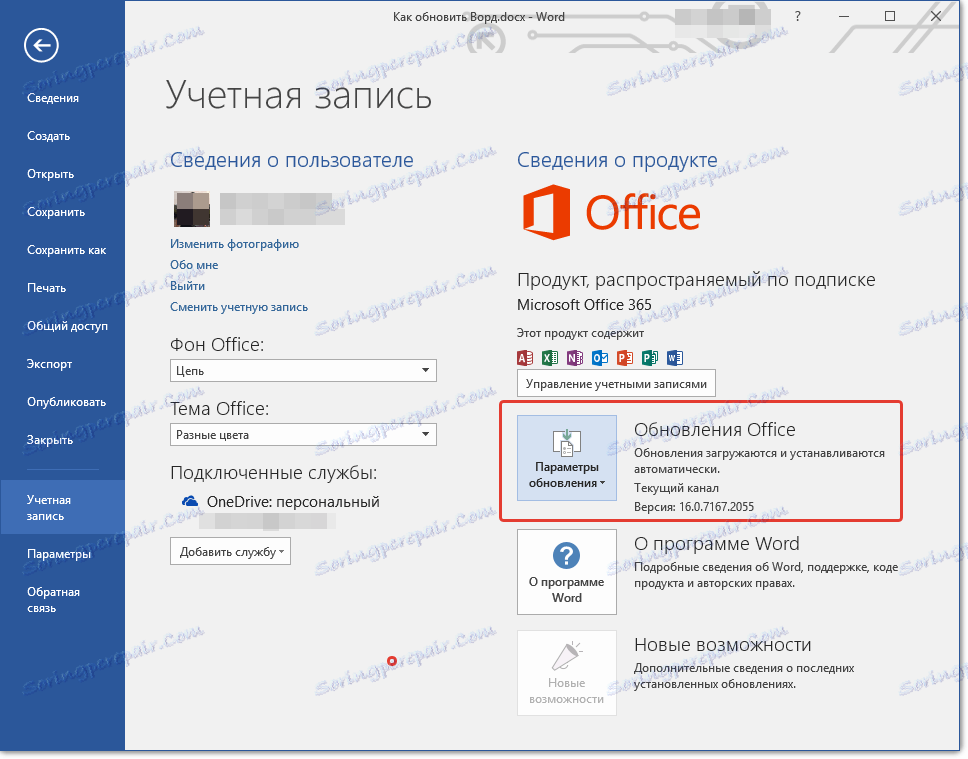Click the Сменить учетную запись link
Image resolution: width=968 pixels, height=759 pixels.
[x=239, y=307]
